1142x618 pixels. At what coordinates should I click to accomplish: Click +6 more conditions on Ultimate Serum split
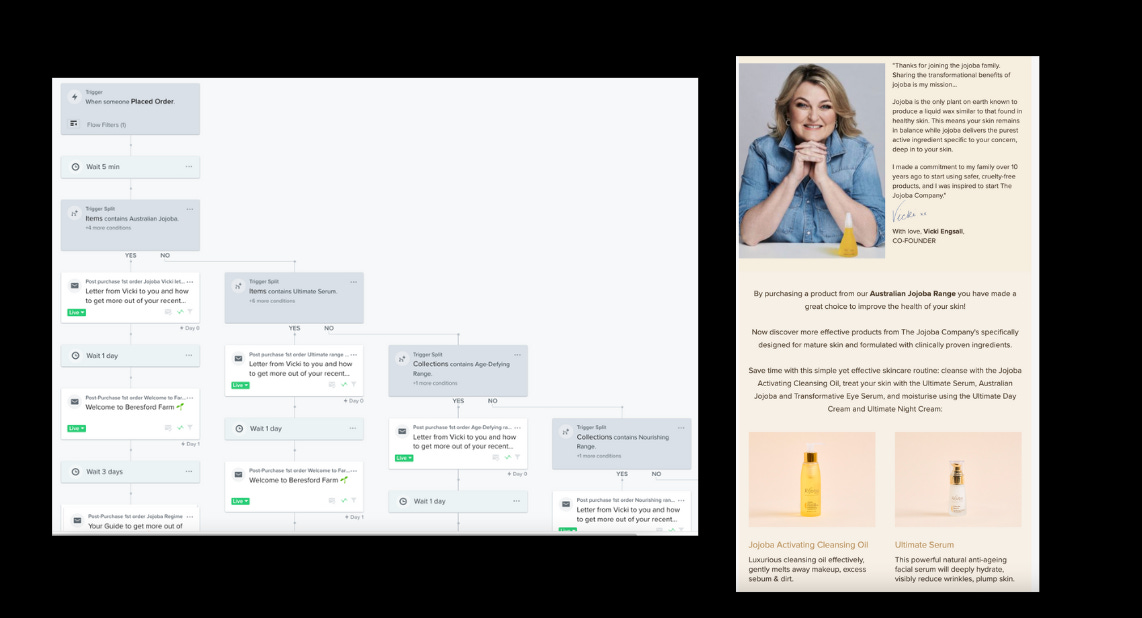[272, 301]
